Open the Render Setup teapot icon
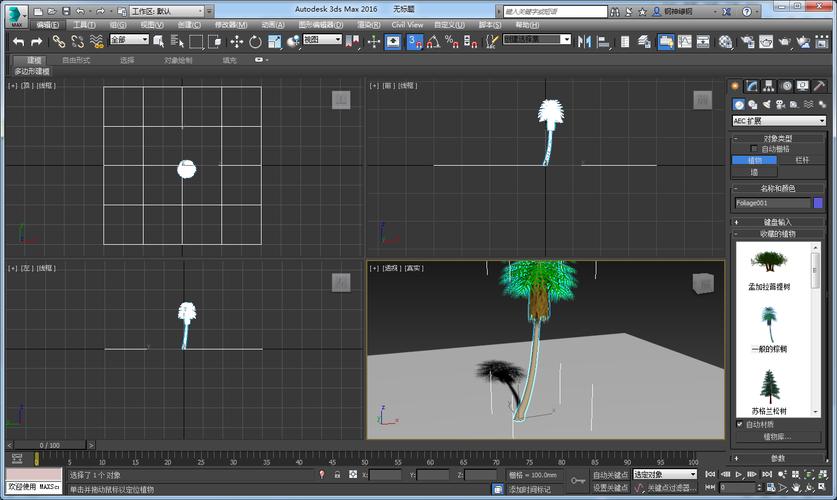 [747, 41]
